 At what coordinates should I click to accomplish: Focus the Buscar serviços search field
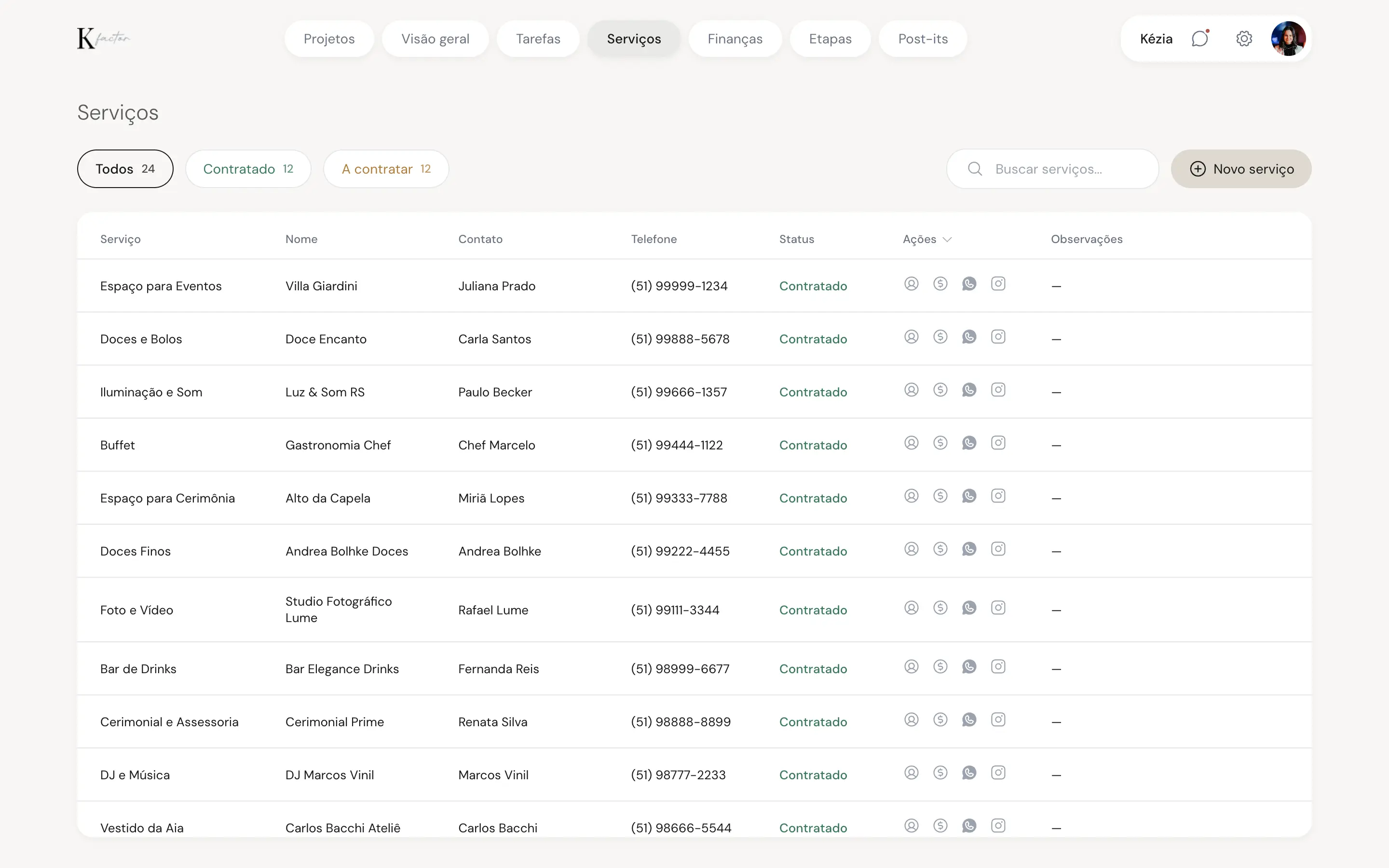point(1052,169)
